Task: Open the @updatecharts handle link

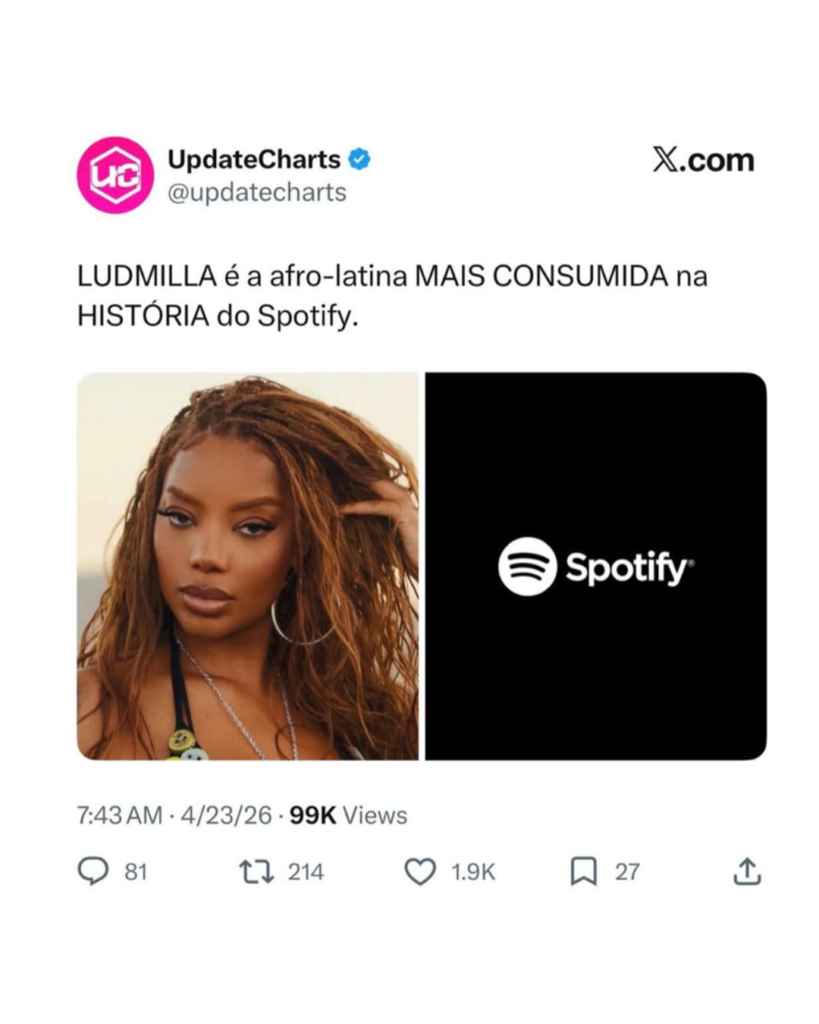Action: 257,193
